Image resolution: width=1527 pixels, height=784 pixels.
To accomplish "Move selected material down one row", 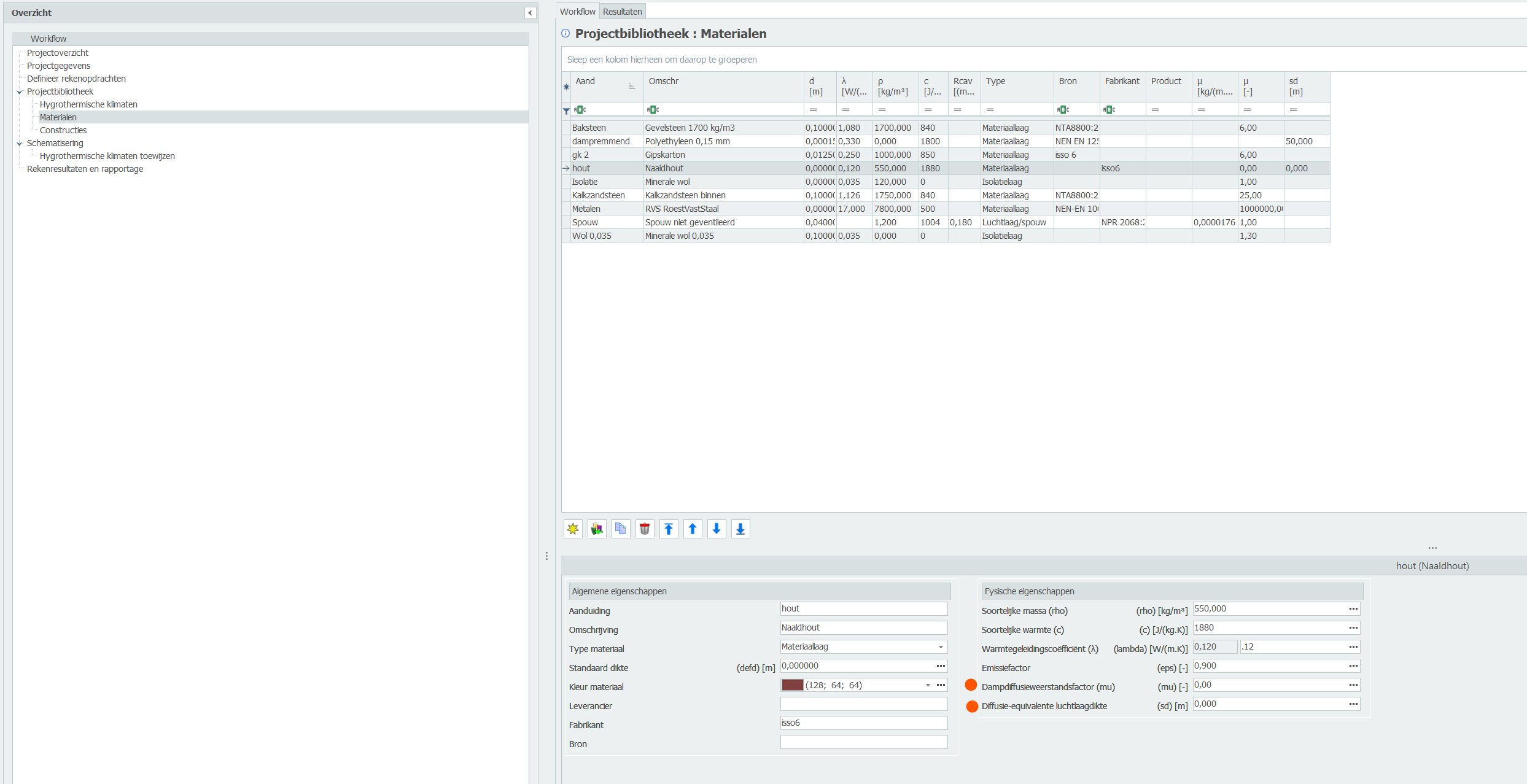I will [x=717, y=529].
